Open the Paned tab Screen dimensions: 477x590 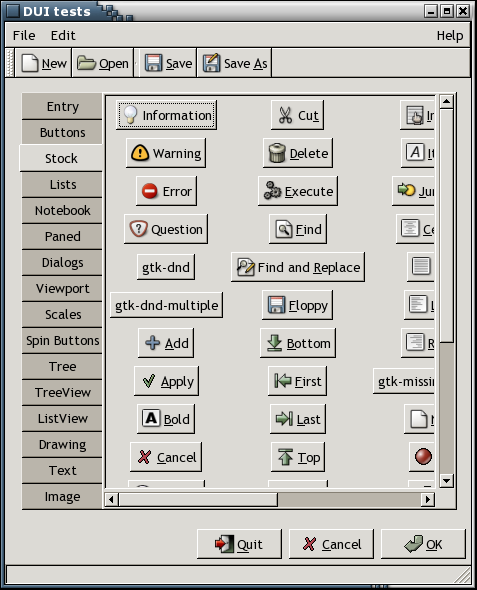pyautogui.click(x=62, y=236)
